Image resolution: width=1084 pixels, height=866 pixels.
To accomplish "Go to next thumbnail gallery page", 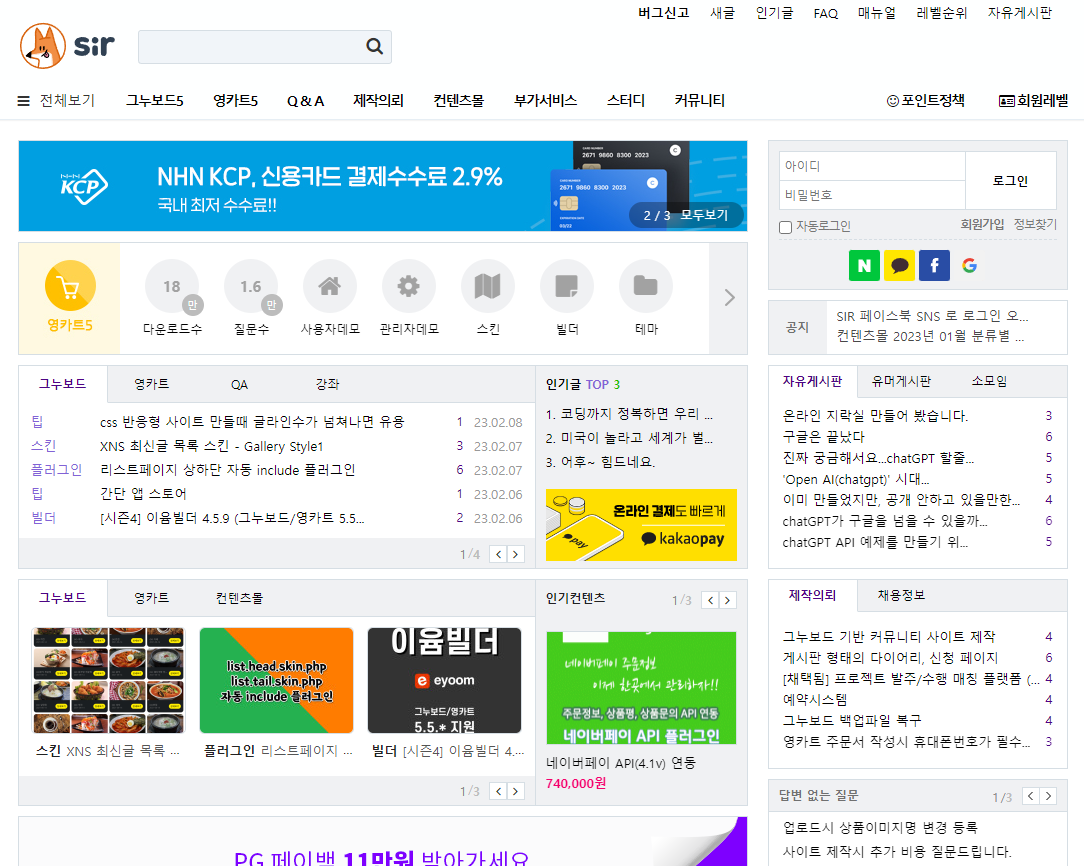I will pyautogui.click(x=516, y=791).
